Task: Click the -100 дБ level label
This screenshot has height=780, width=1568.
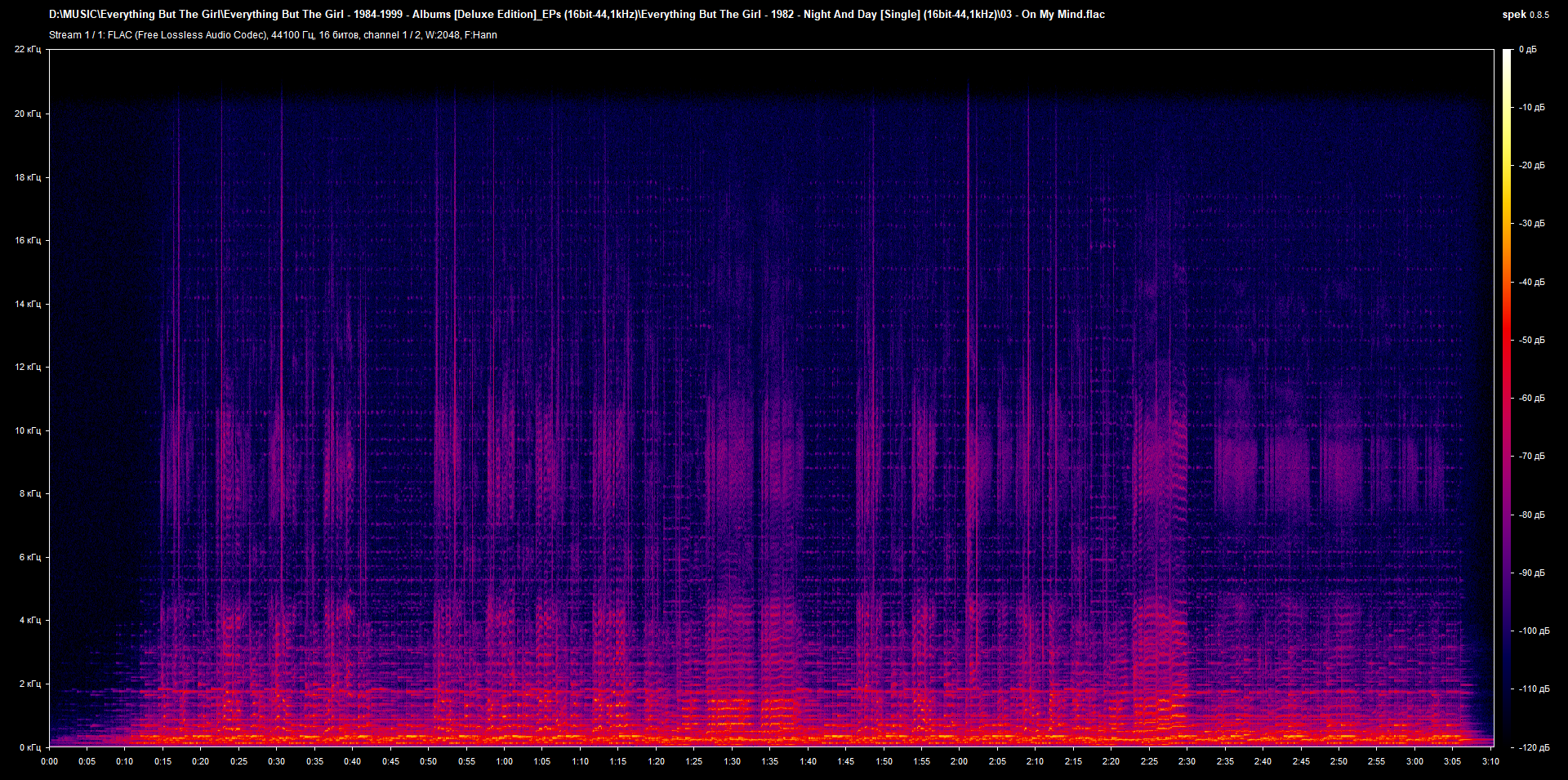Action: click(1533, 631)
